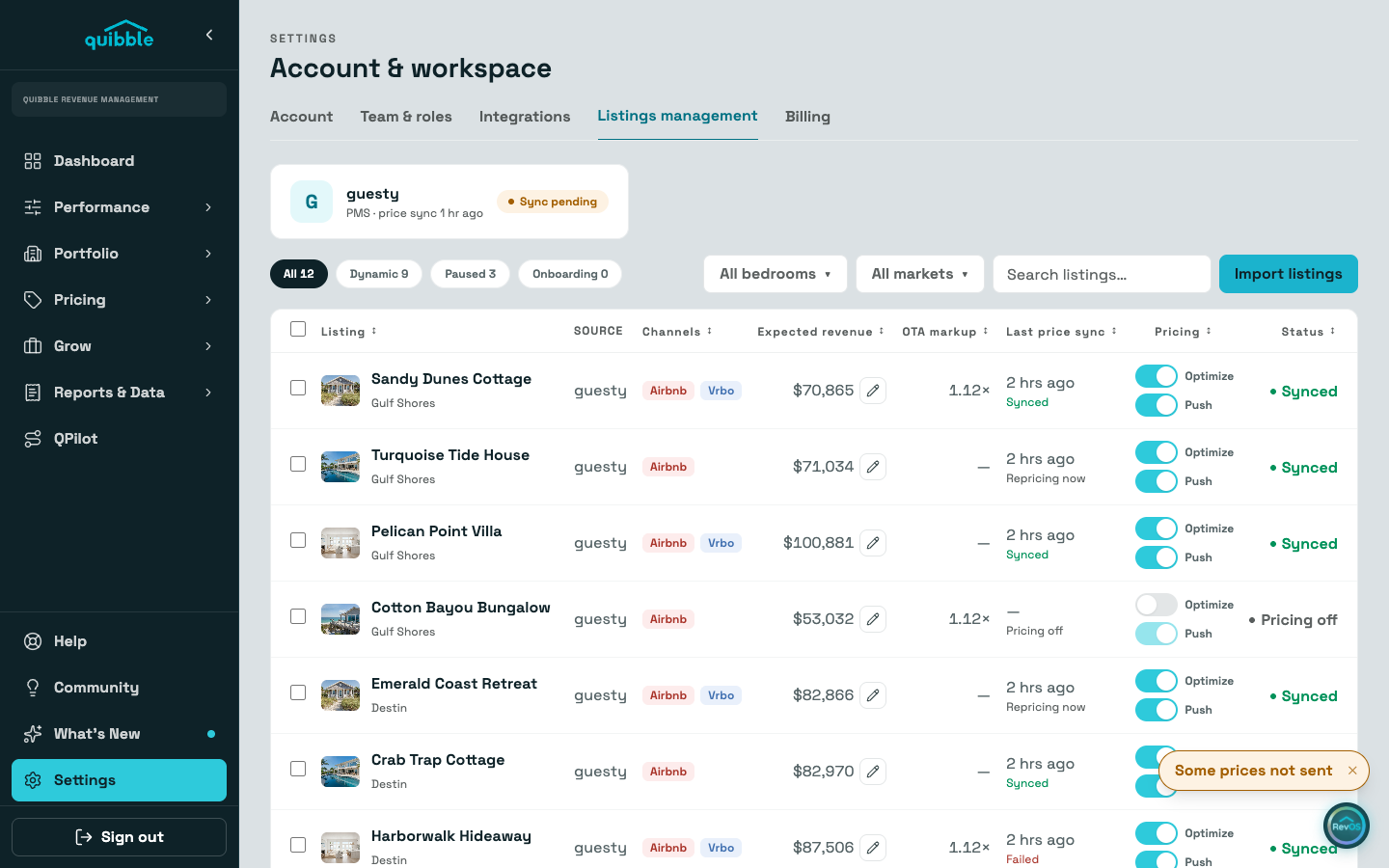Sort by Last price sync column
1389x868 pixels.
[x=1061, y=332]
